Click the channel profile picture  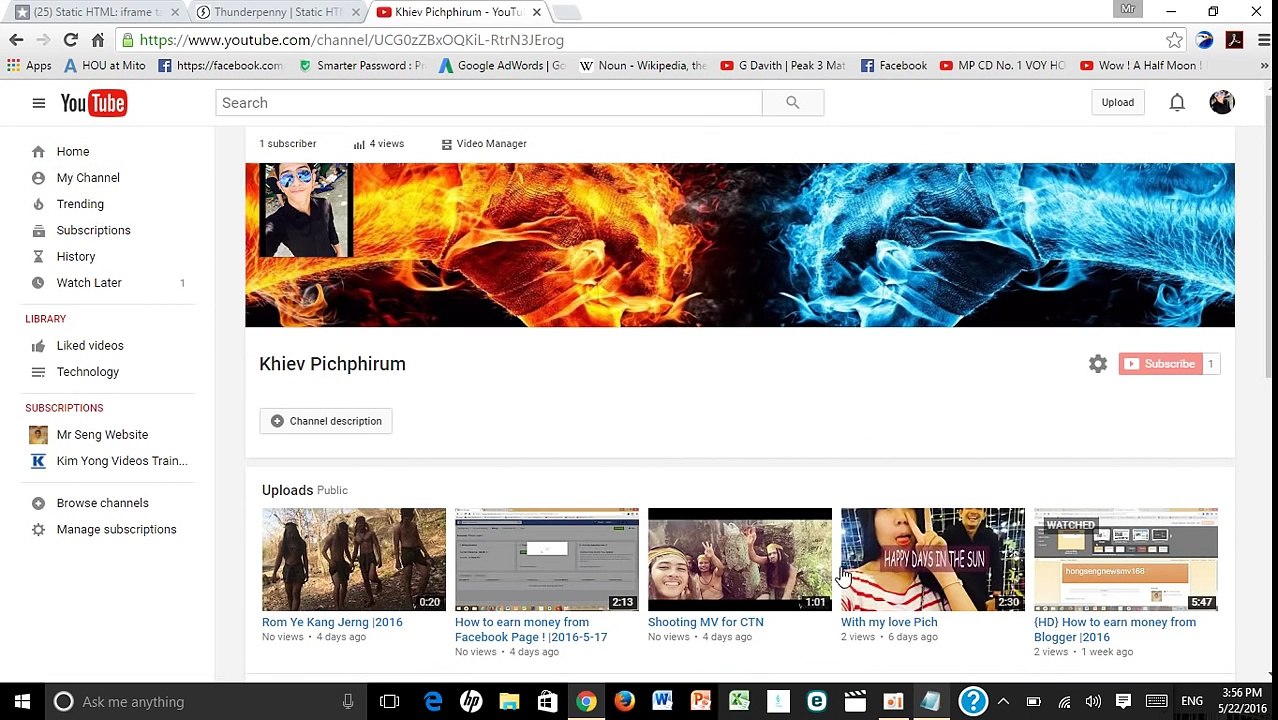(x=305, y=211)
